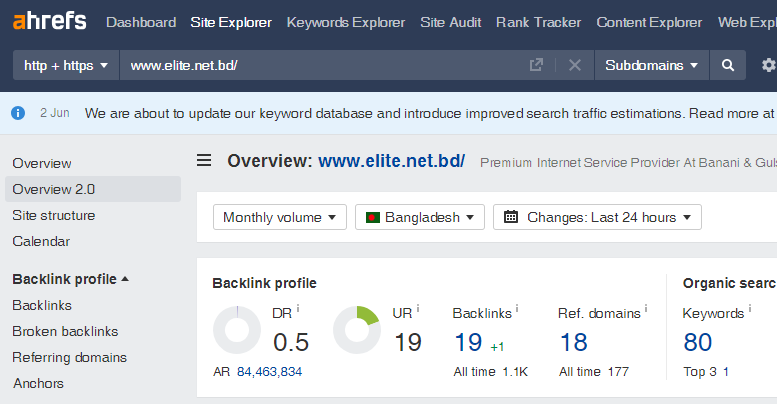Click the UR value 19

[x=408, y=342]
